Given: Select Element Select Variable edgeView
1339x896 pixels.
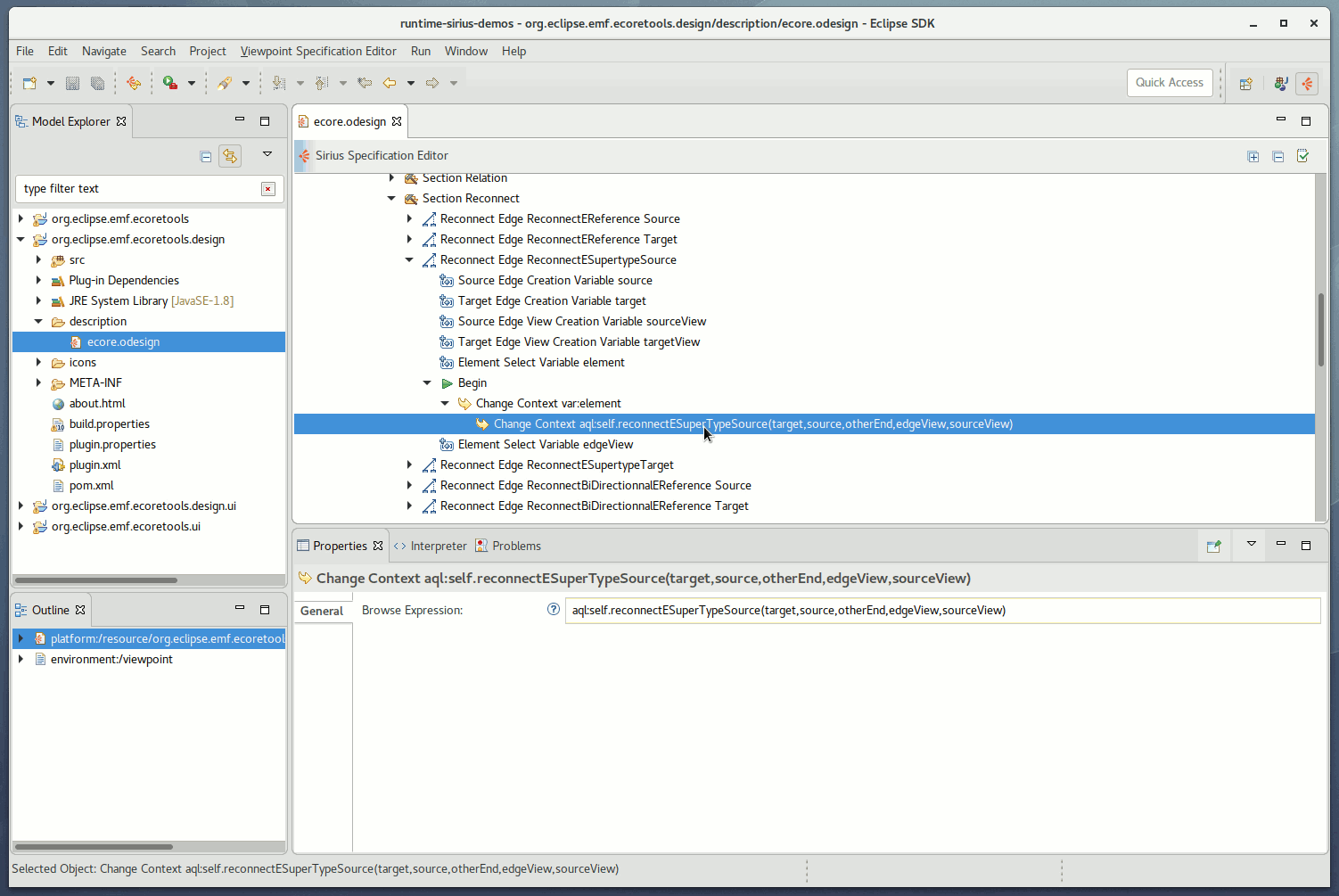Looking at the screenshot, I should pyautogui.click(x=546, y=444).
